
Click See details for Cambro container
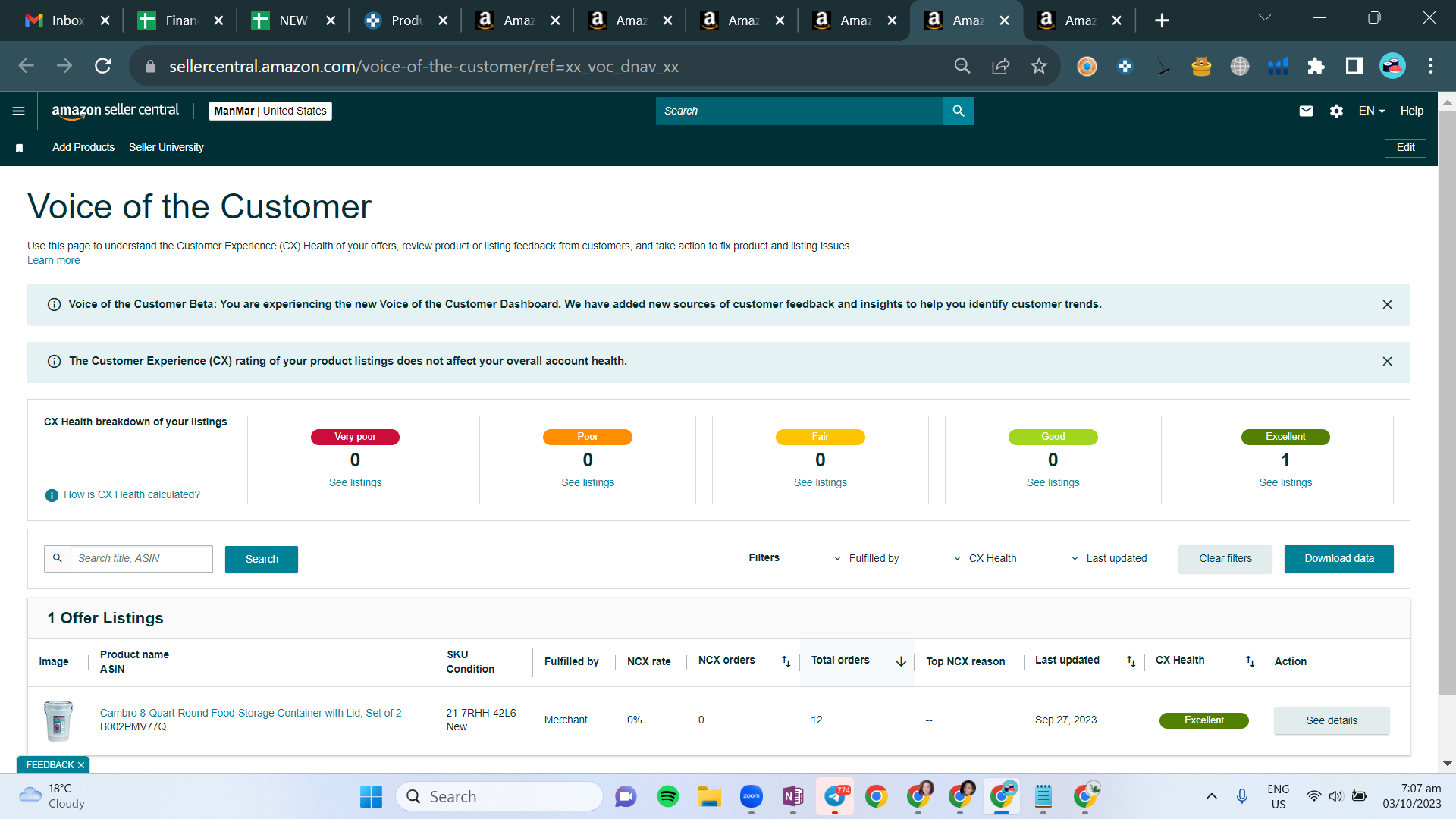click(1332, 721)
